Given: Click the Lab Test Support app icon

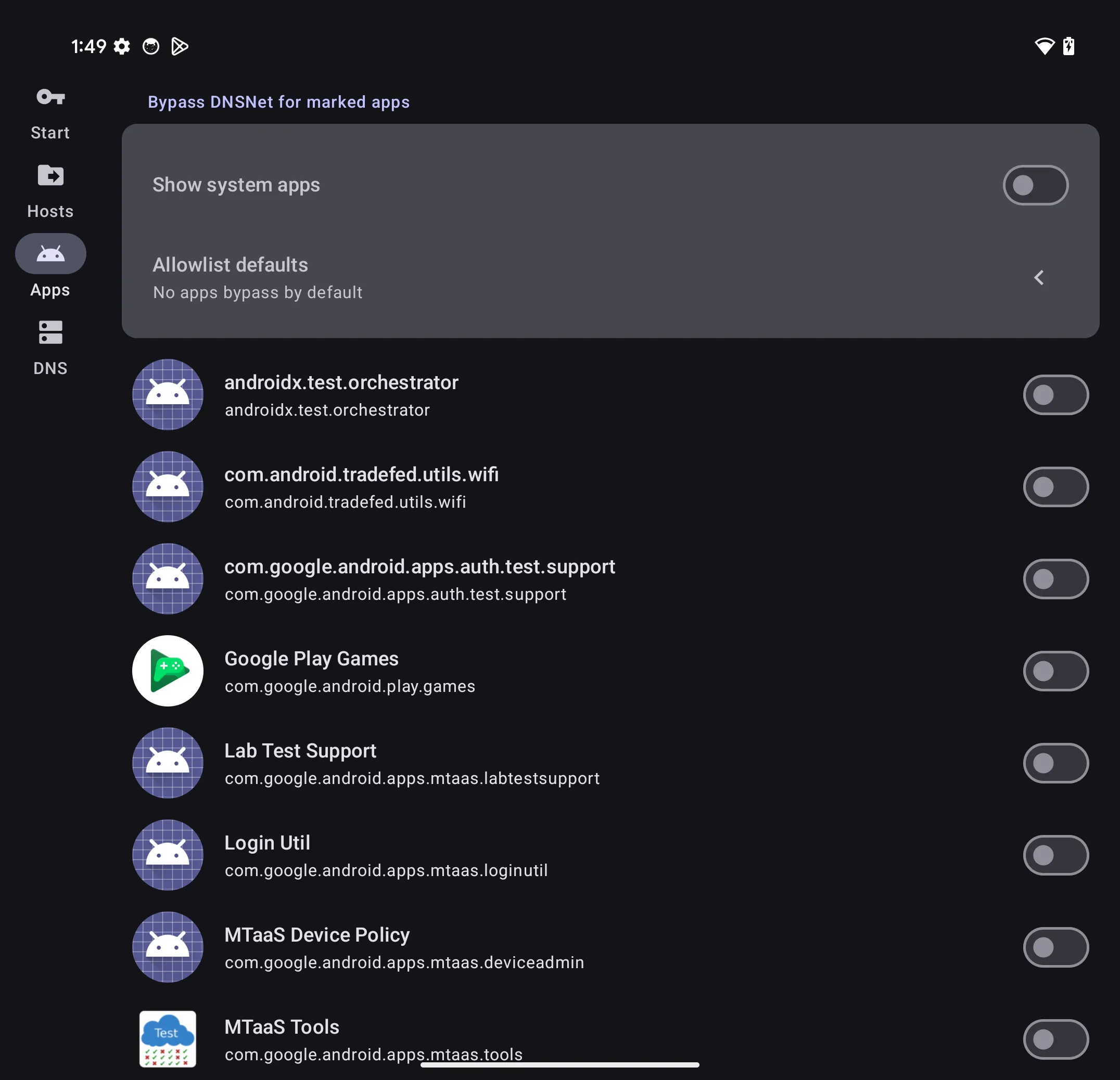Looking at the screenshot, I should click(x=168, y=763).
